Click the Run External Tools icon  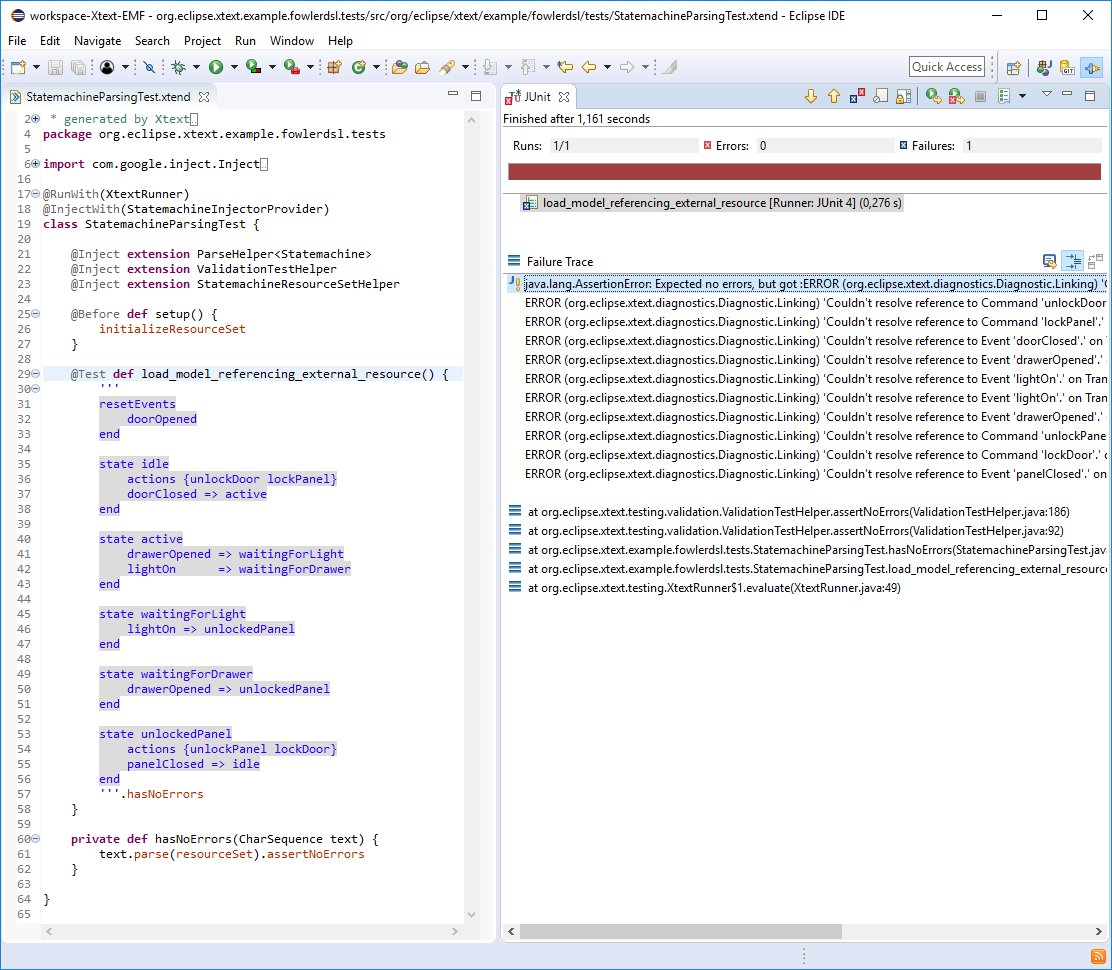click(x=291, y=67)
